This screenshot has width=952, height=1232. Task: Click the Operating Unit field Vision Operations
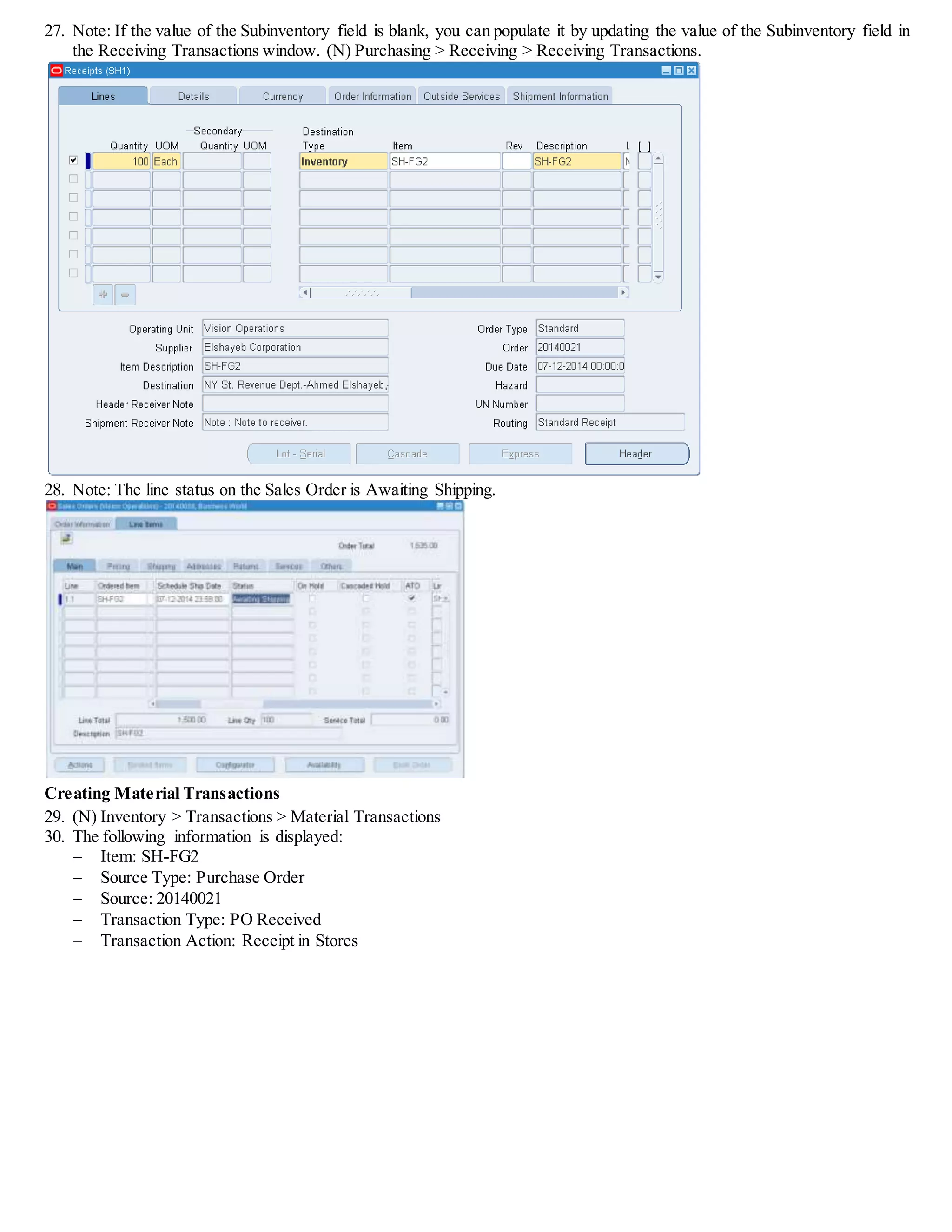(x=296, y=328)
